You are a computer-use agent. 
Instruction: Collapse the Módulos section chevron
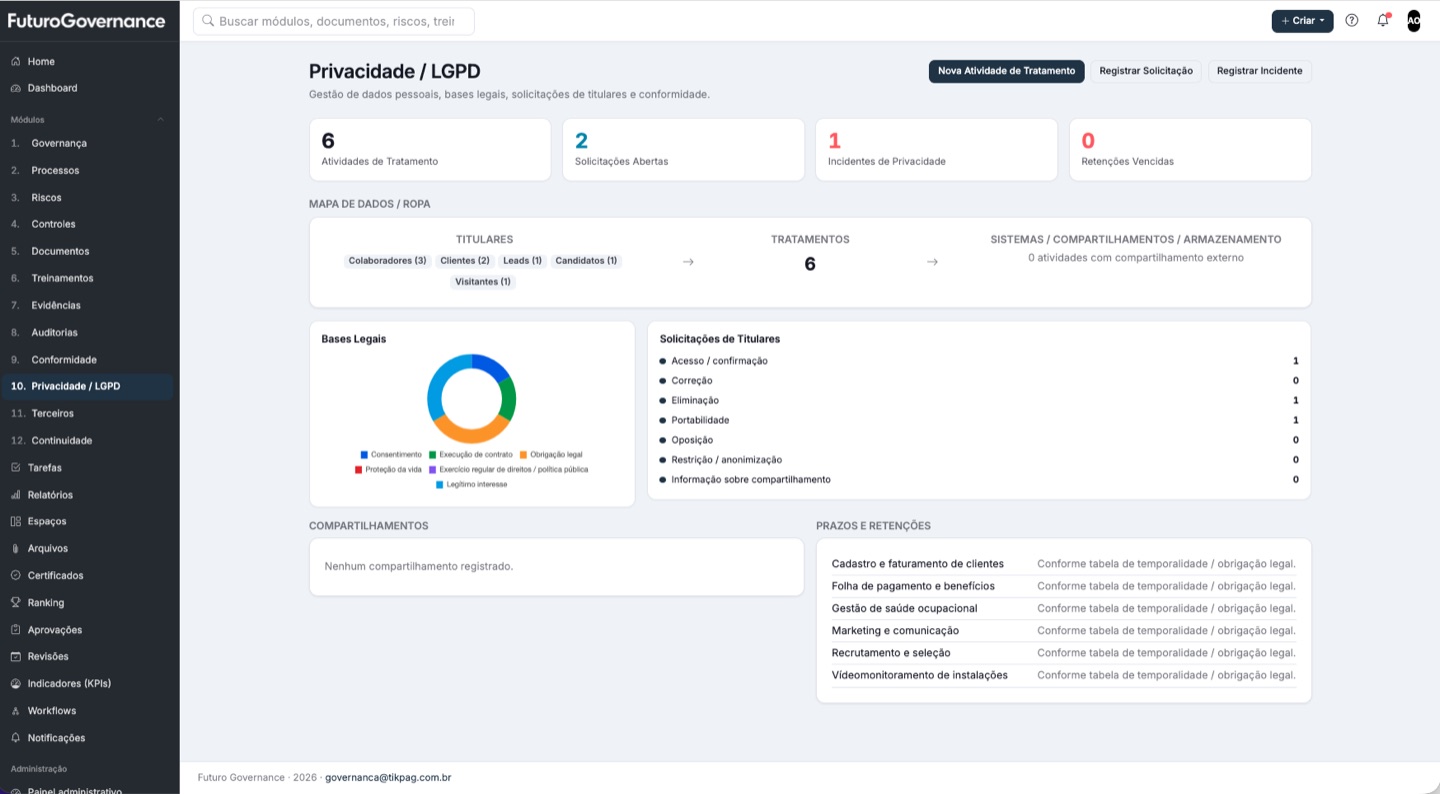click(x=160, y=120)
